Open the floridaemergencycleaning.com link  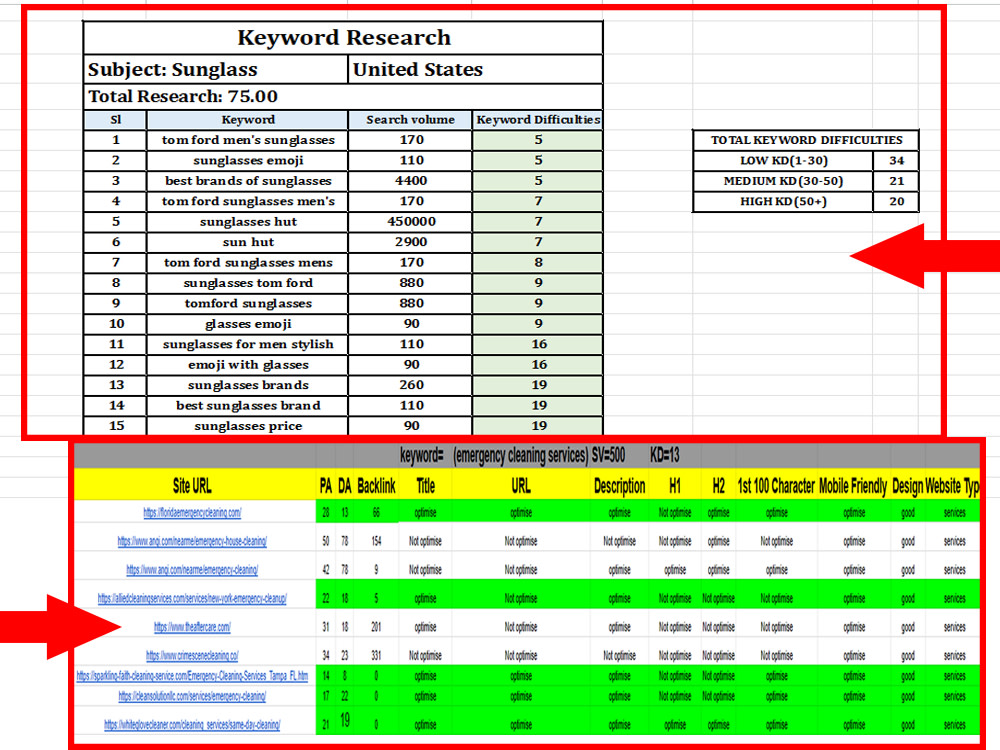(192, 513)
